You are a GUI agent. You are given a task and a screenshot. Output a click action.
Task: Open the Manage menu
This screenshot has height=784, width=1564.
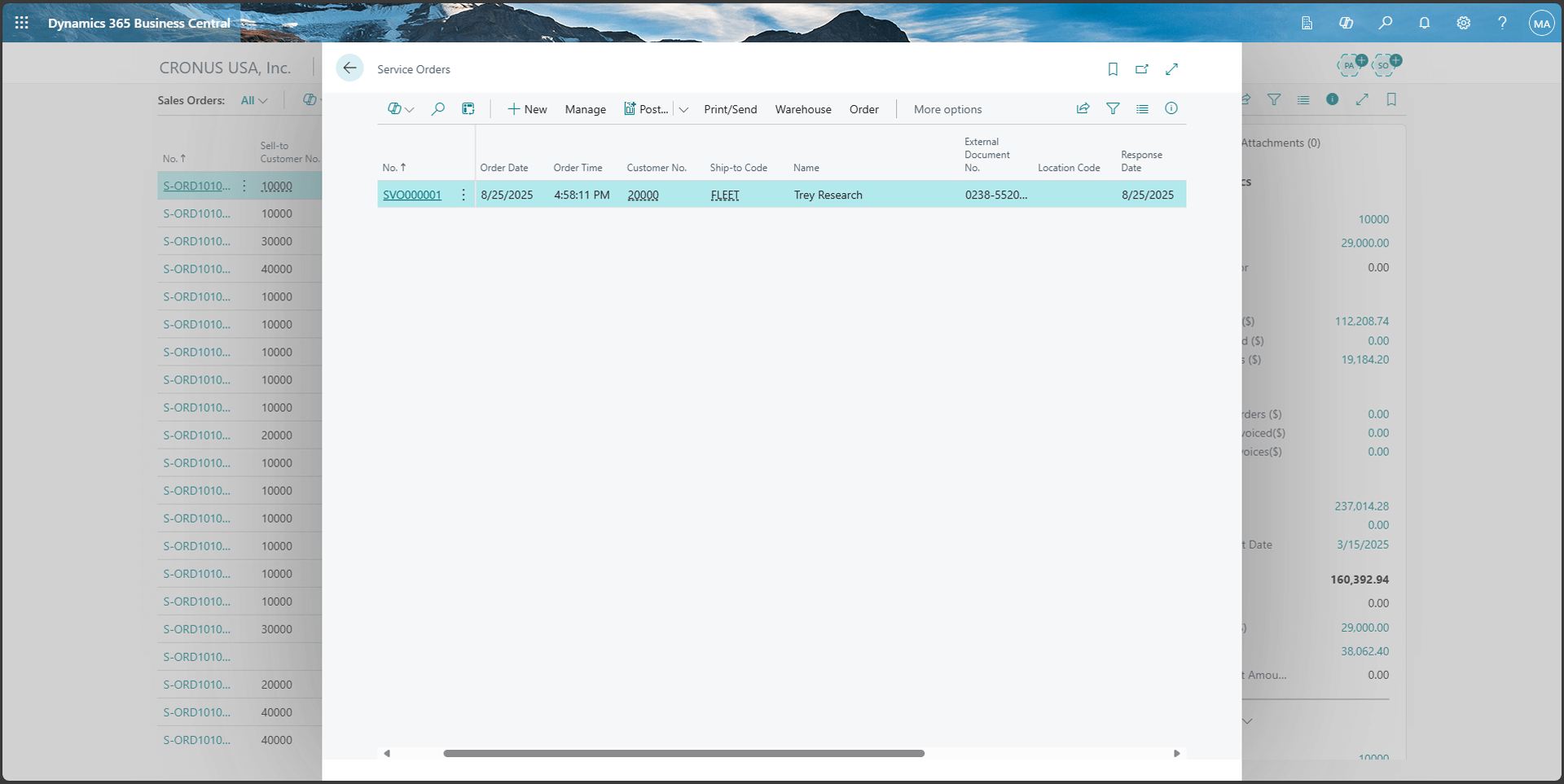click(585, 109)
